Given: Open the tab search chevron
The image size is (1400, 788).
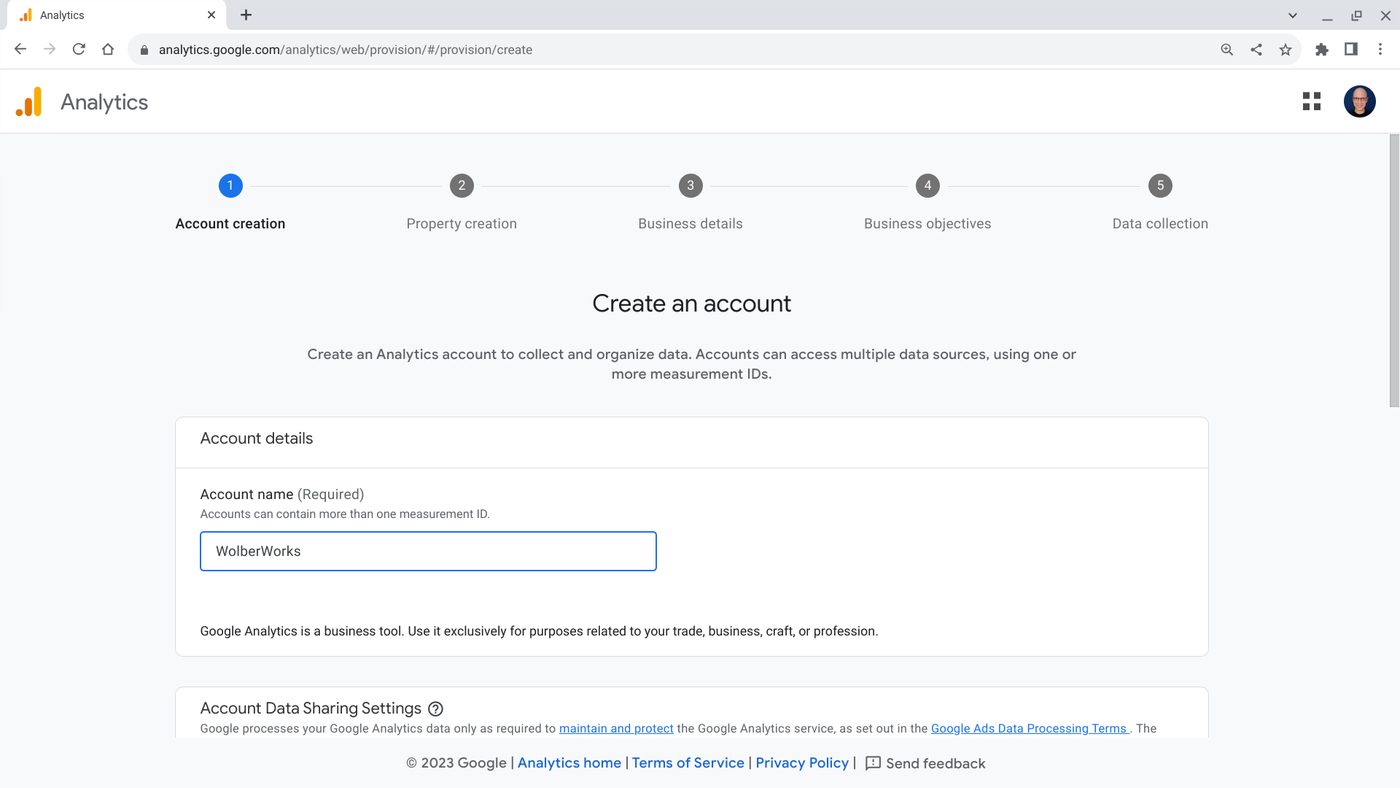Looking at the screenshot, I should 1292,14.
